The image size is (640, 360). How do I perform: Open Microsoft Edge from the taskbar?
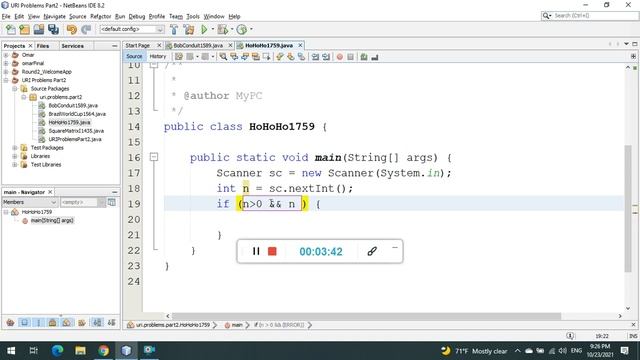point(57,350)
